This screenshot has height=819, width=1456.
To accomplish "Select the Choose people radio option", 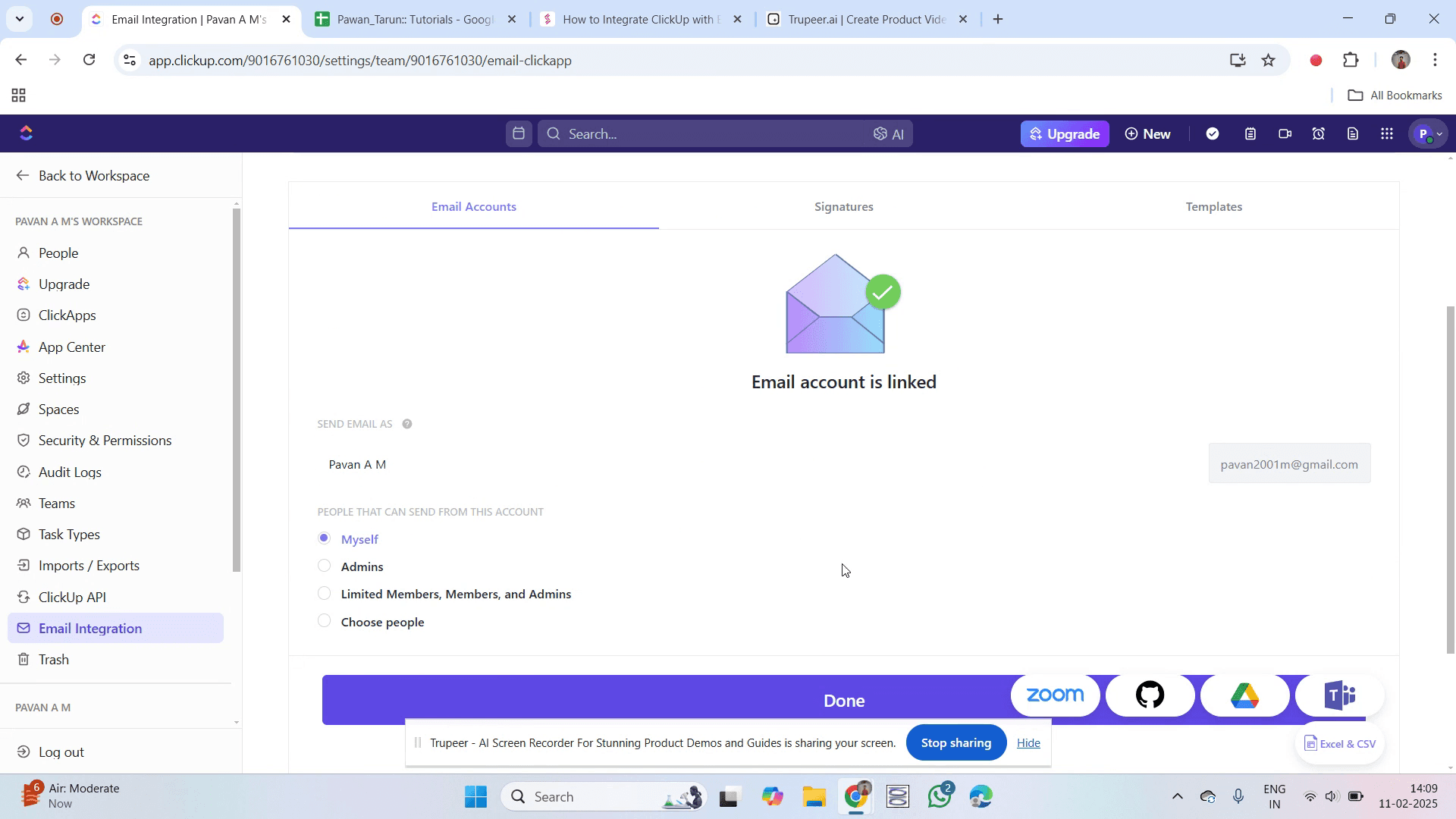I will tap(325, 621).
